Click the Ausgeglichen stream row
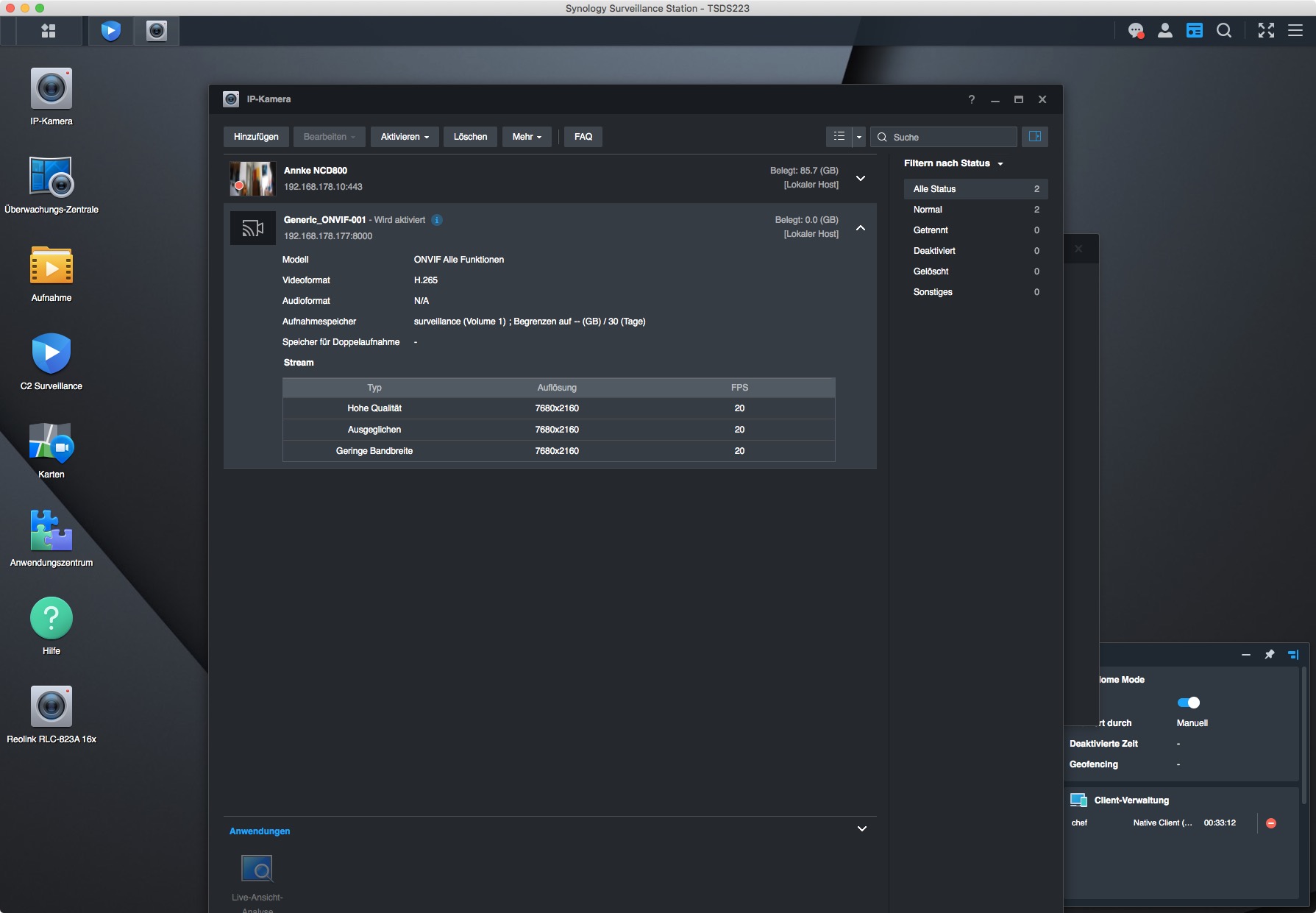The width and height of the screenshot is (1316, 913). pos(559,430)
